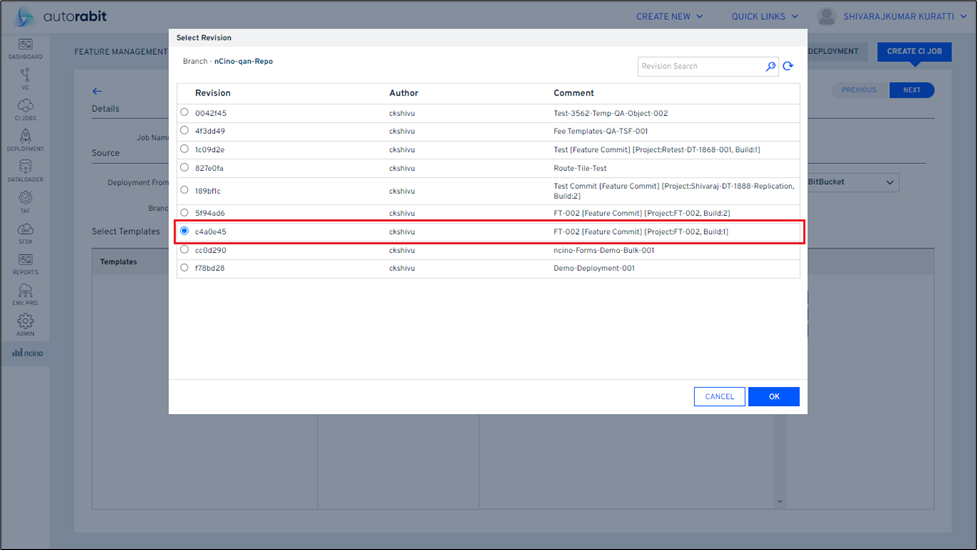Image resolution: width=977 pixels, height=550 pixels.
Task: Select revision 0042f45 radio button
Action: click(x=184, y=112)
